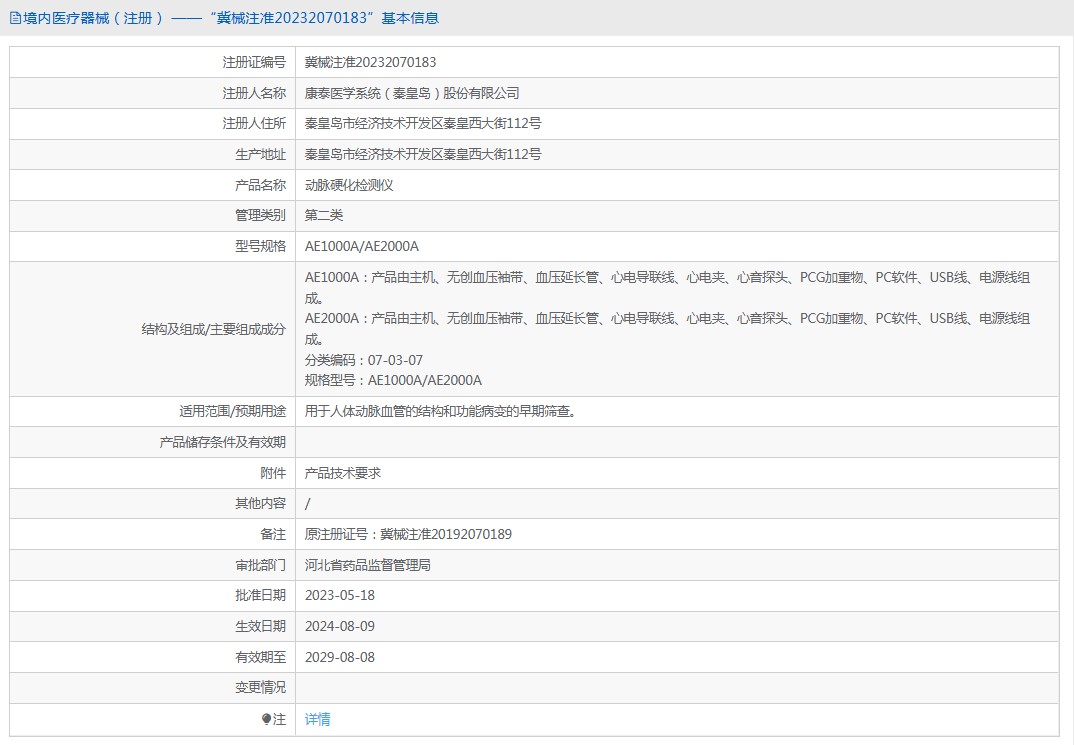The height and width of the screenshot is (745, 1074).
Task: Click approving department 河北省药品监督管理局
Action: 367,565
